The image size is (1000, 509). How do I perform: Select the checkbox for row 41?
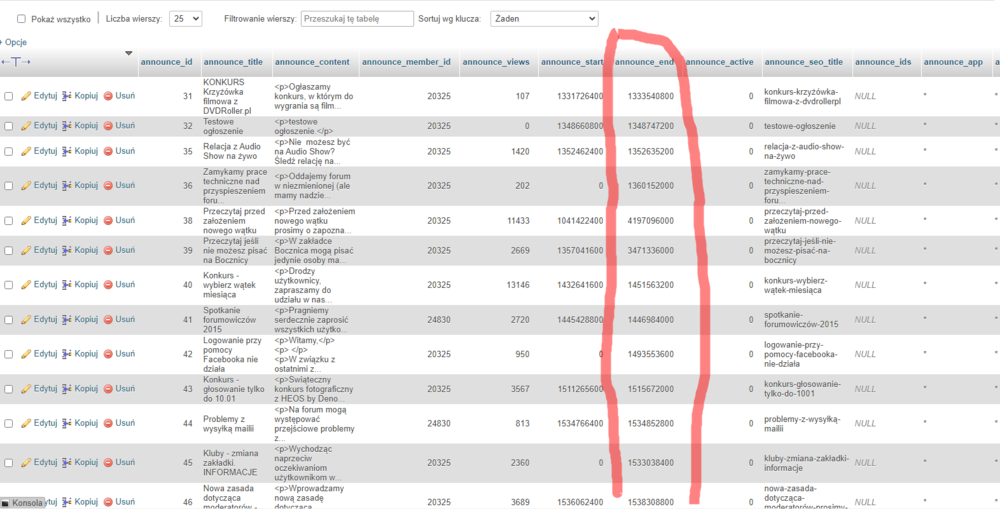click(x=8, y=320)
